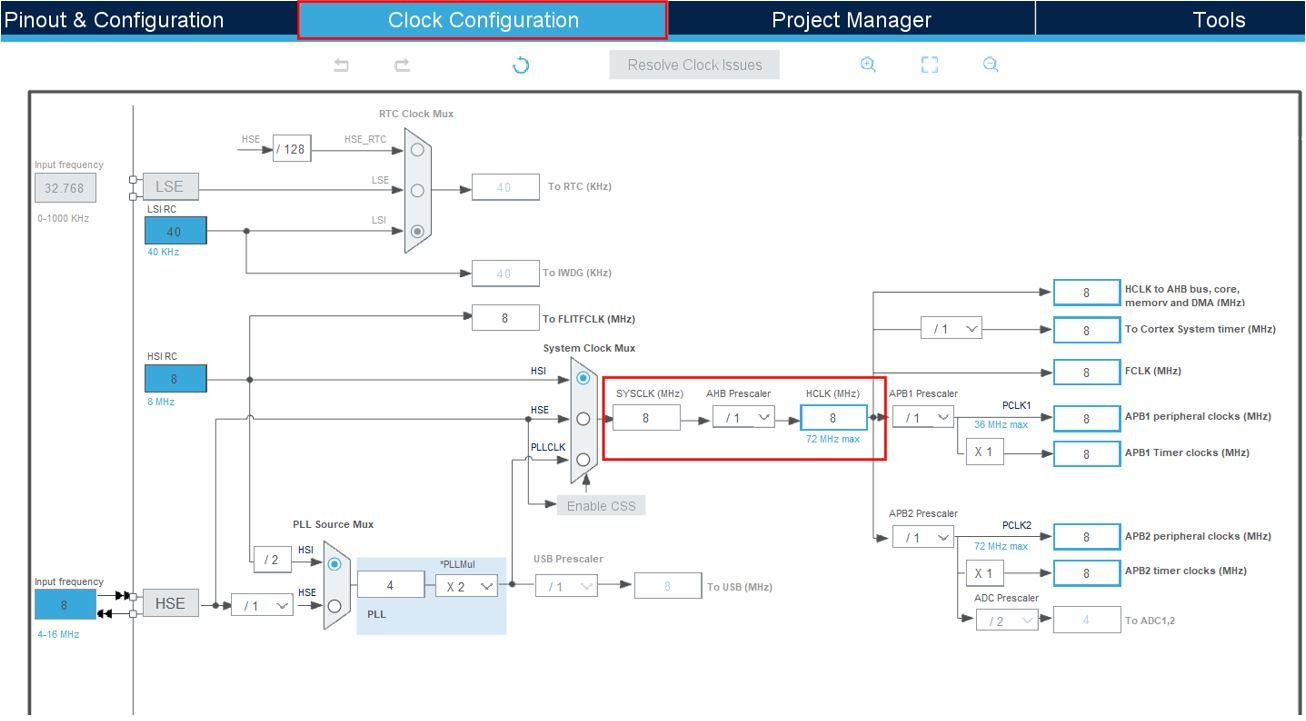This screenshot has width=1306, height=721.
Task: Click the 4-16 MHz range label
Action: point(57,634)
